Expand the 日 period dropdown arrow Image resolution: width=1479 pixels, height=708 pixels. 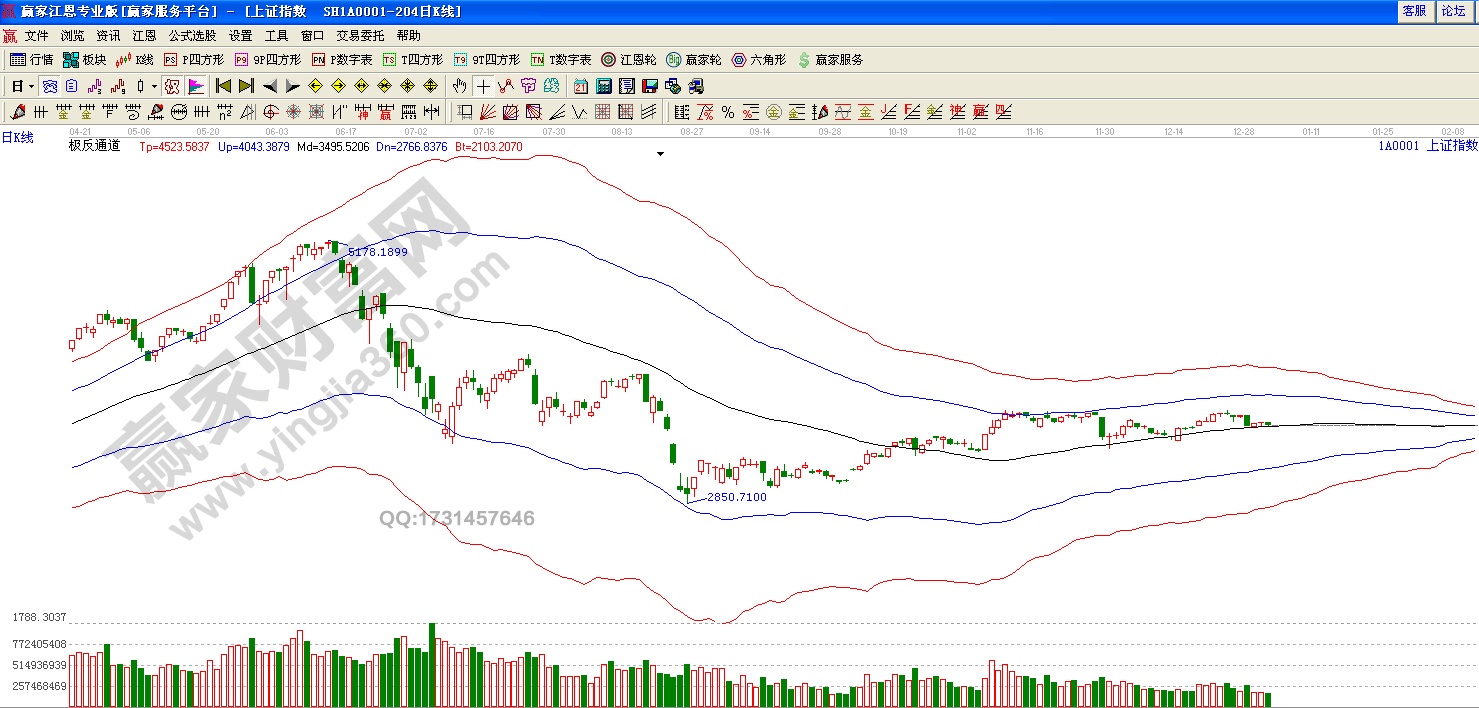[x=31, y=86]
